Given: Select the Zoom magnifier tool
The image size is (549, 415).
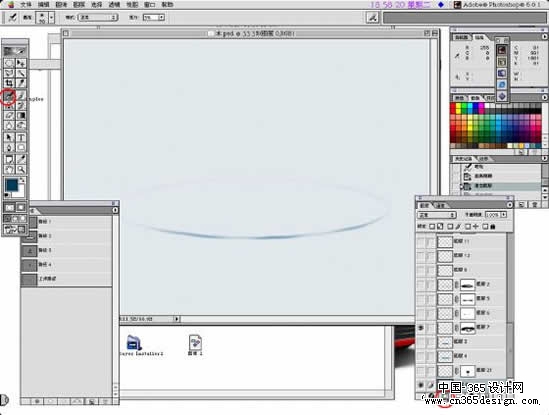Looking at the screenshot, I should pyautogui.click(x=21, y=170).
